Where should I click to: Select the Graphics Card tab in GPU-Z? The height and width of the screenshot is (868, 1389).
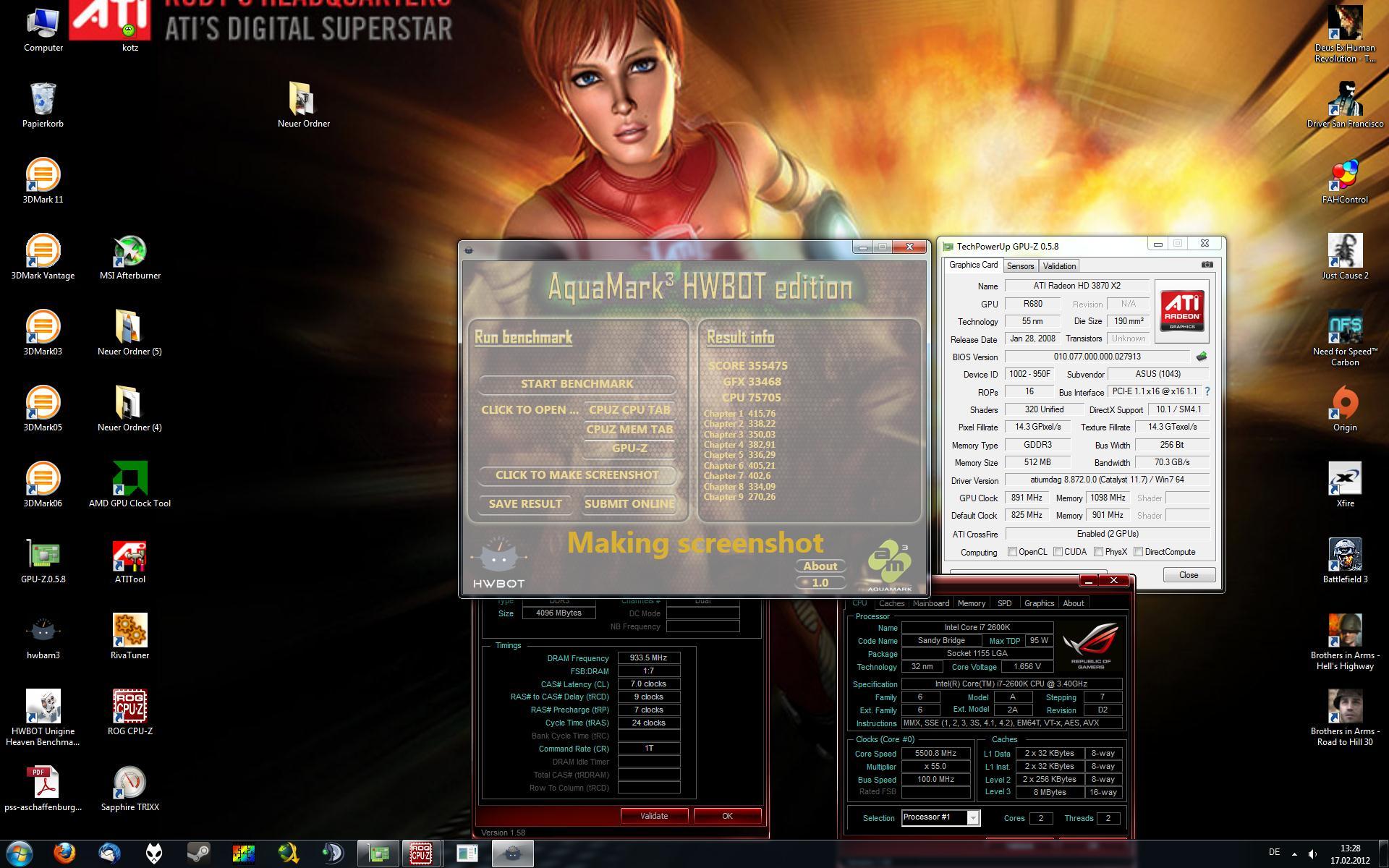973,265
